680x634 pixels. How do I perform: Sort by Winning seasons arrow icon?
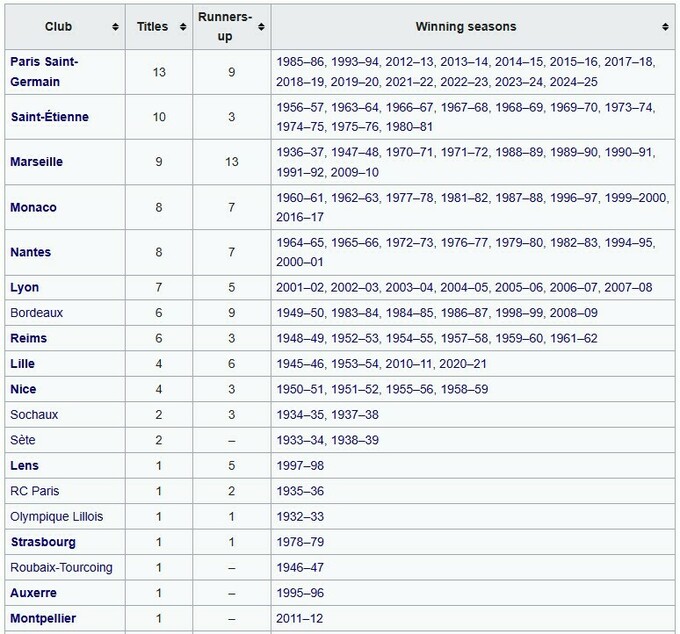[x=665, y=27]
